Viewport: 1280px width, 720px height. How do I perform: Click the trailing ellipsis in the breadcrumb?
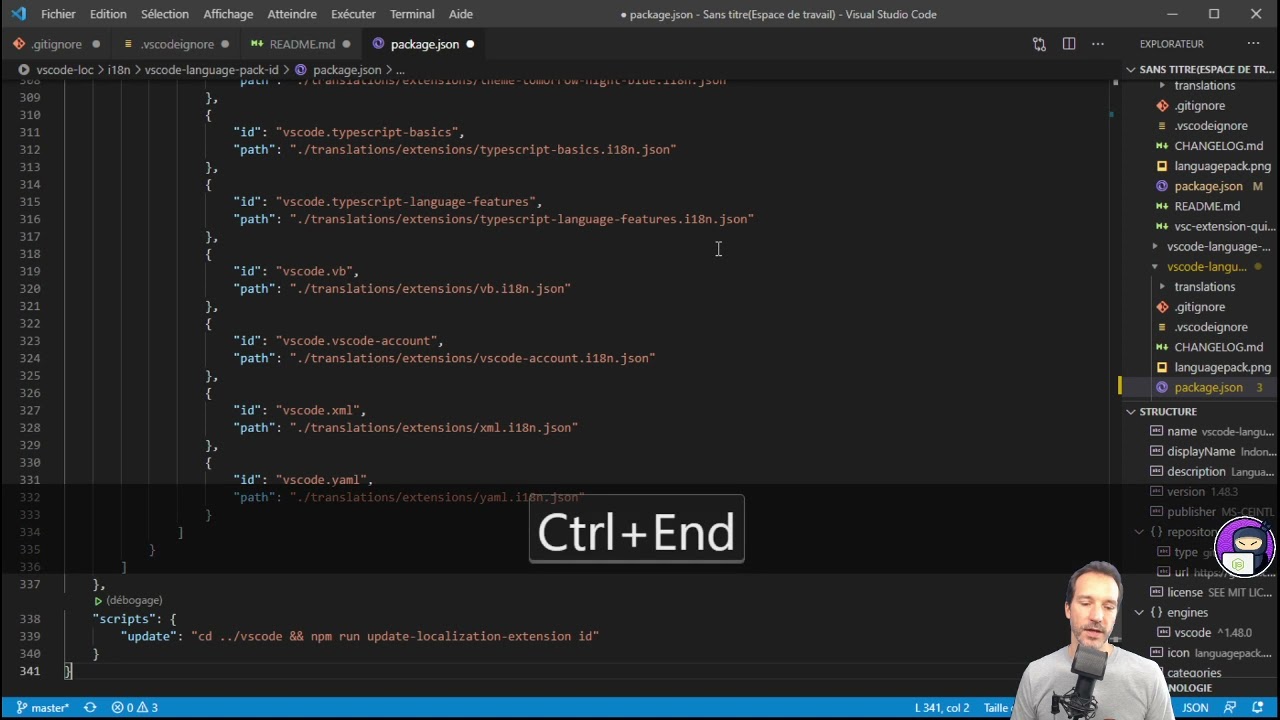tap(400, 70)
